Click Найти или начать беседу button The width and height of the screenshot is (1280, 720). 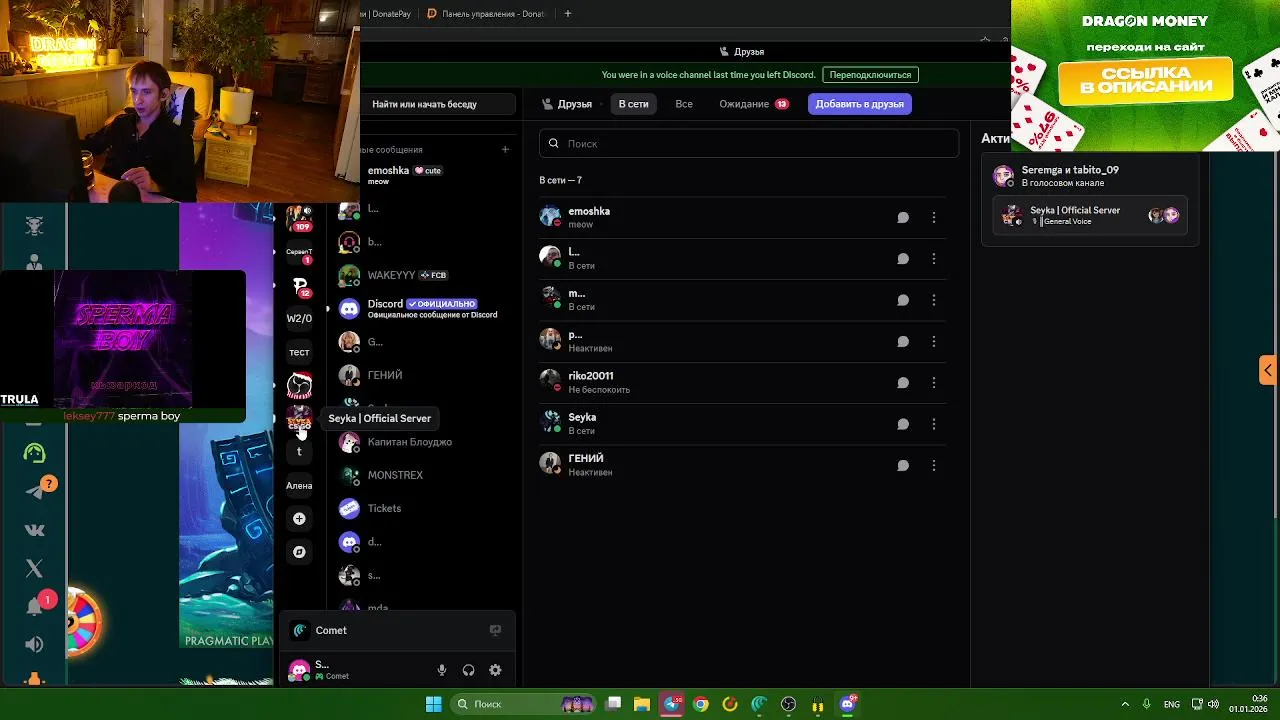tap(439, 104)
